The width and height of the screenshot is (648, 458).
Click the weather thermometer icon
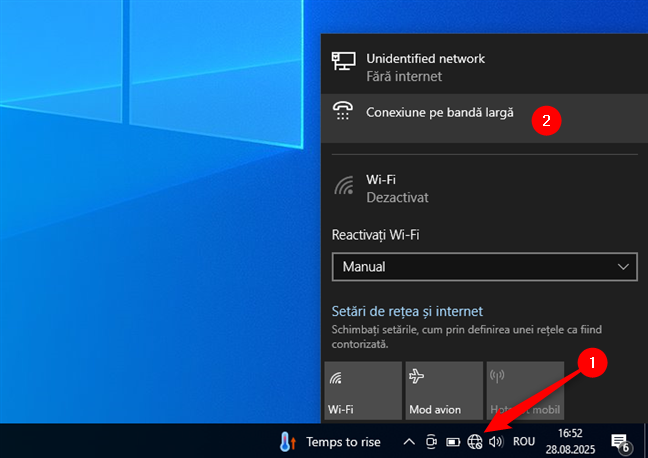(287, 441)
